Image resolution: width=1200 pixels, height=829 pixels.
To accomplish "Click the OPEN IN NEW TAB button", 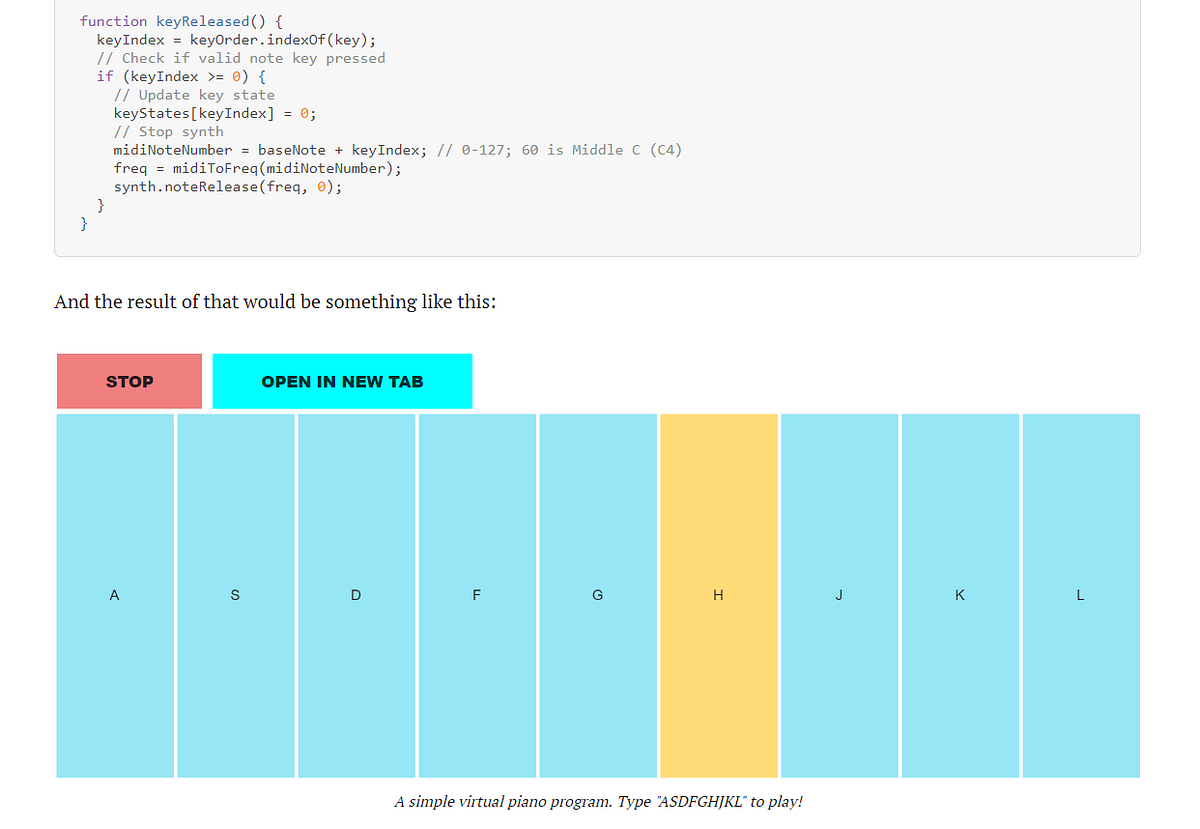I will [x=342, y=381].
